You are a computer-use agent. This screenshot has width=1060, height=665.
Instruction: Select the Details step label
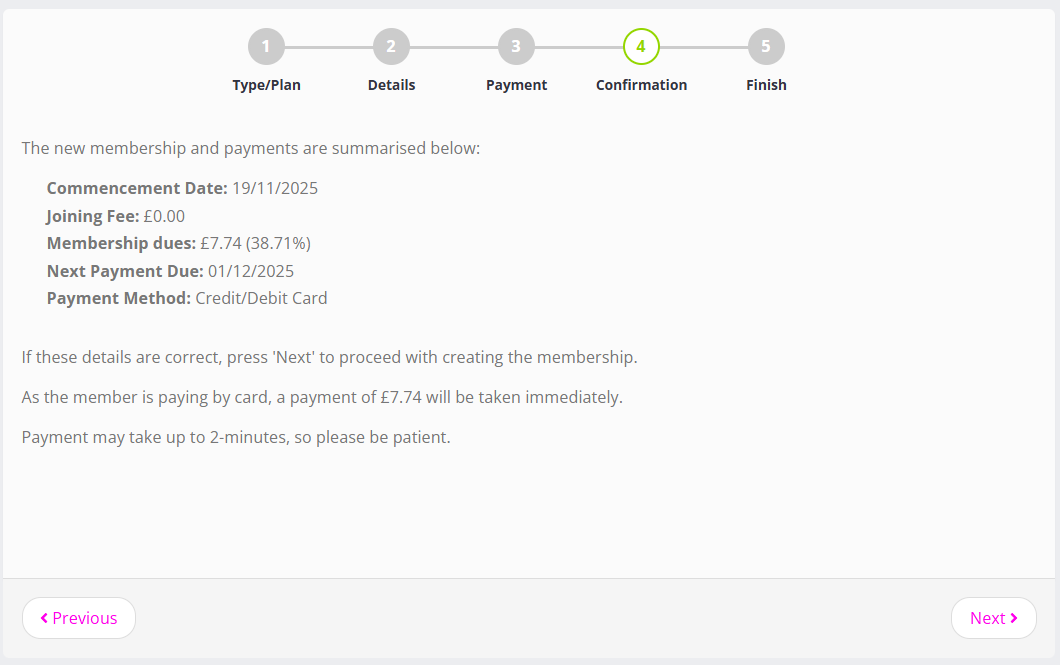pos(391,85)
